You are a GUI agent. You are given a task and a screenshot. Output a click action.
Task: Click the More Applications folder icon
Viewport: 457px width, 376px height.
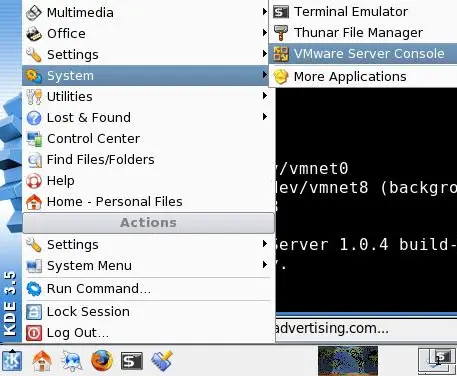tap(281, 77)
